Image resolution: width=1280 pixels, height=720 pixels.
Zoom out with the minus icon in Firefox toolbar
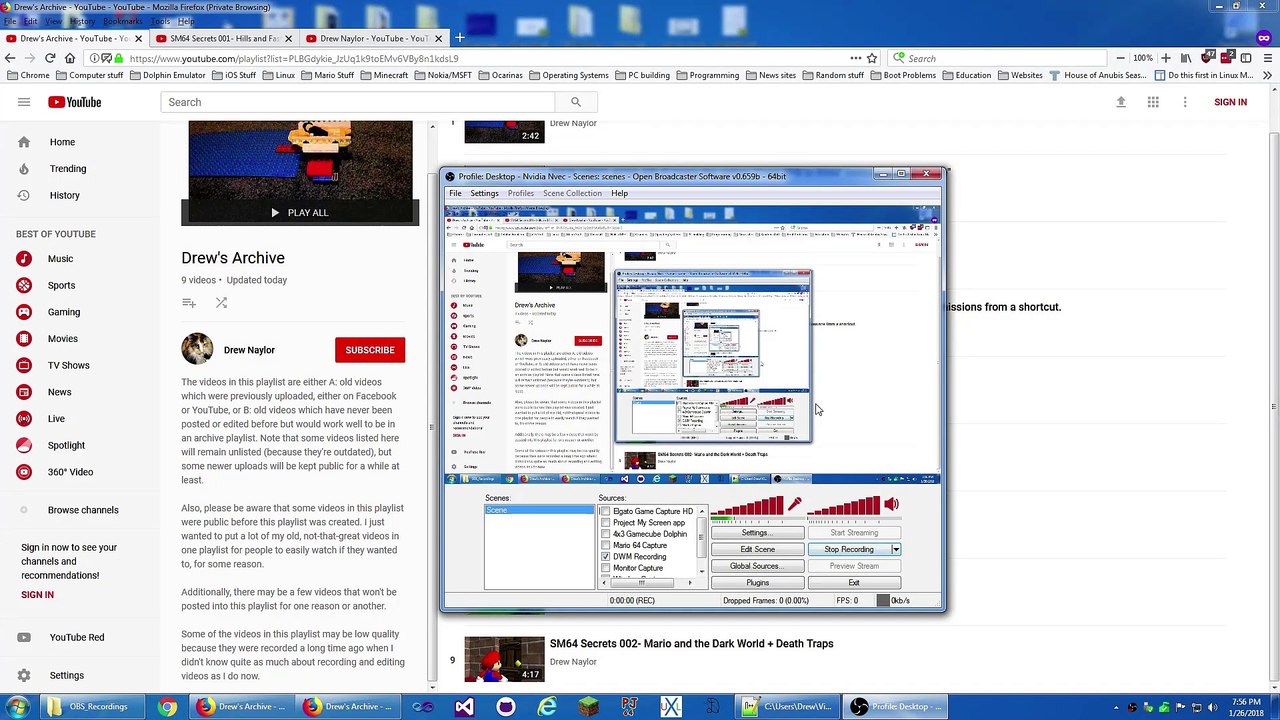pyautogui.click(x=1121, y=58)
